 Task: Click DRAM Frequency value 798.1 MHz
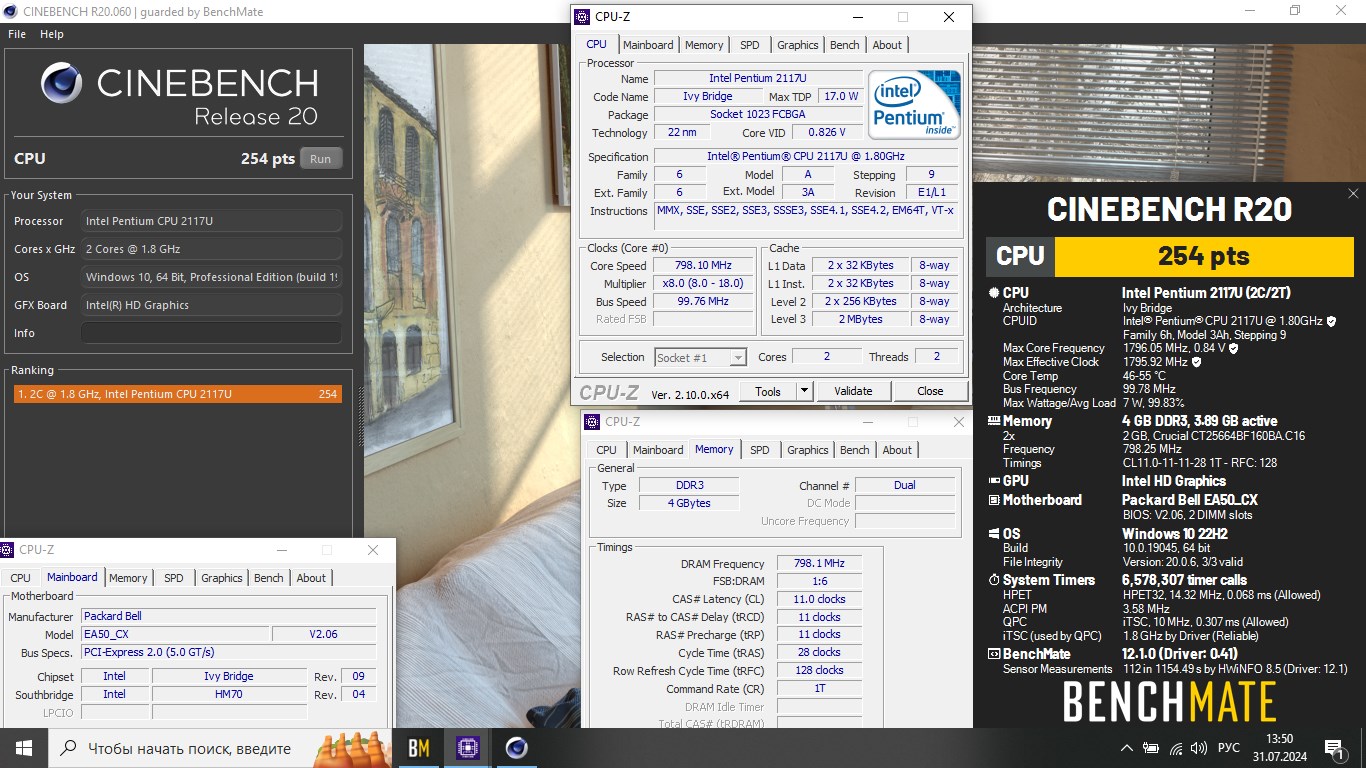819,564
